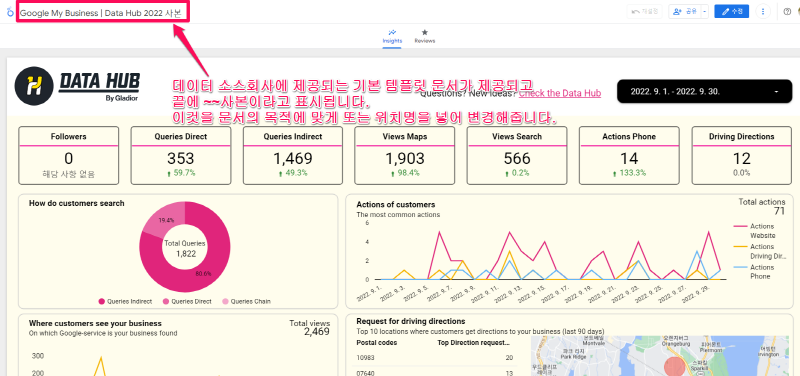Image resolution: width=800 pixels, height=376 pixels.
Task: Select the Views Maps scorecard value 1,903
Action: (x=405, y=158)
